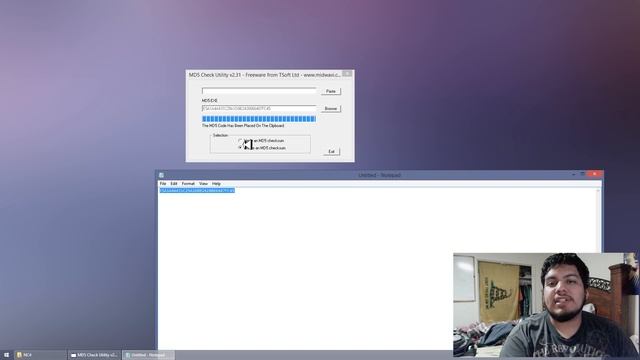Click the Browse button in MD5 Check Utility

tap(331, 109)
